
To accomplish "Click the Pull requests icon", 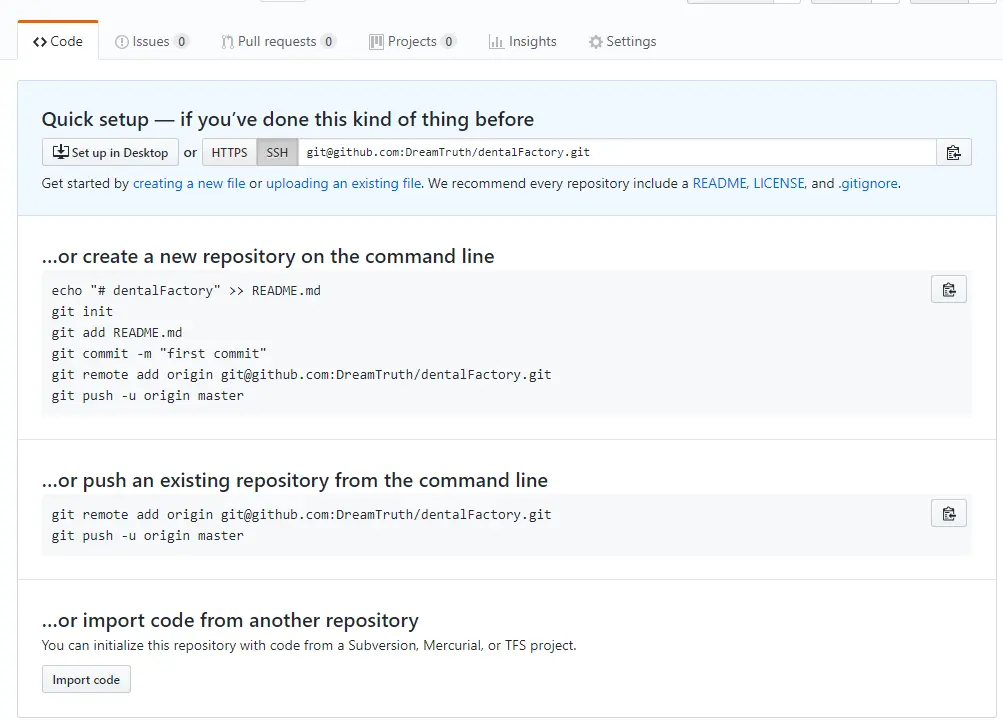I will click(227, 42).
